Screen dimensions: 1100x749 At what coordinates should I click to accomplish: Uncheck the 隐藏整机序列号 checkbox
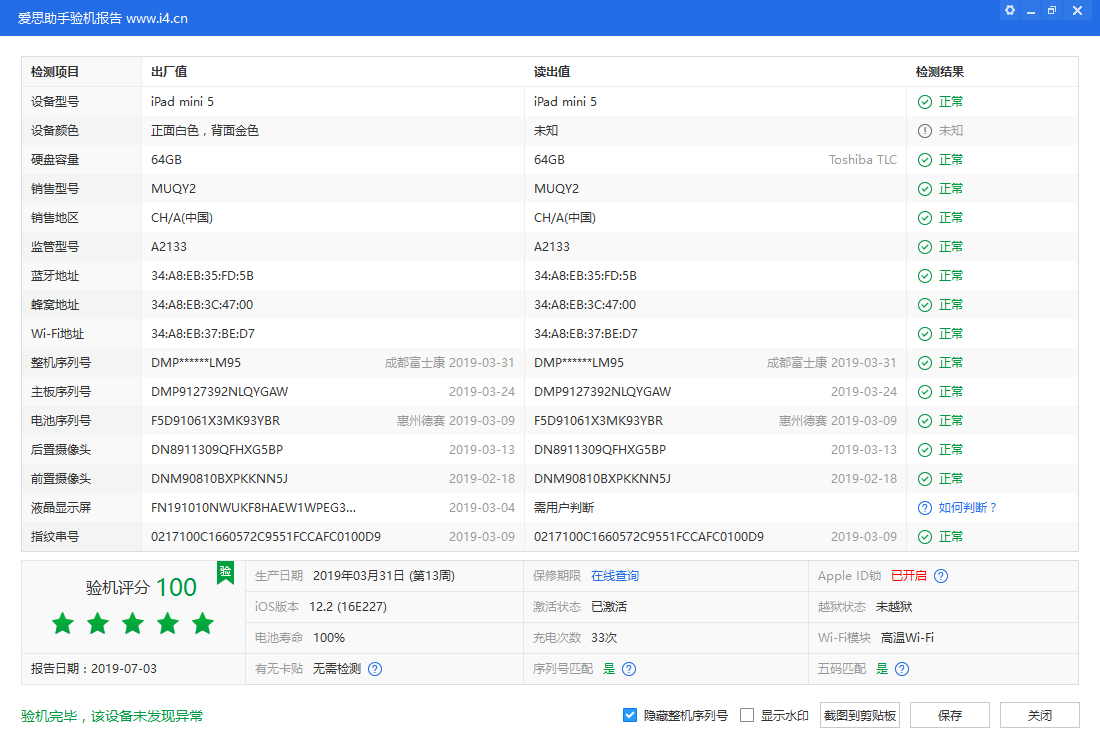pos(630,714)
